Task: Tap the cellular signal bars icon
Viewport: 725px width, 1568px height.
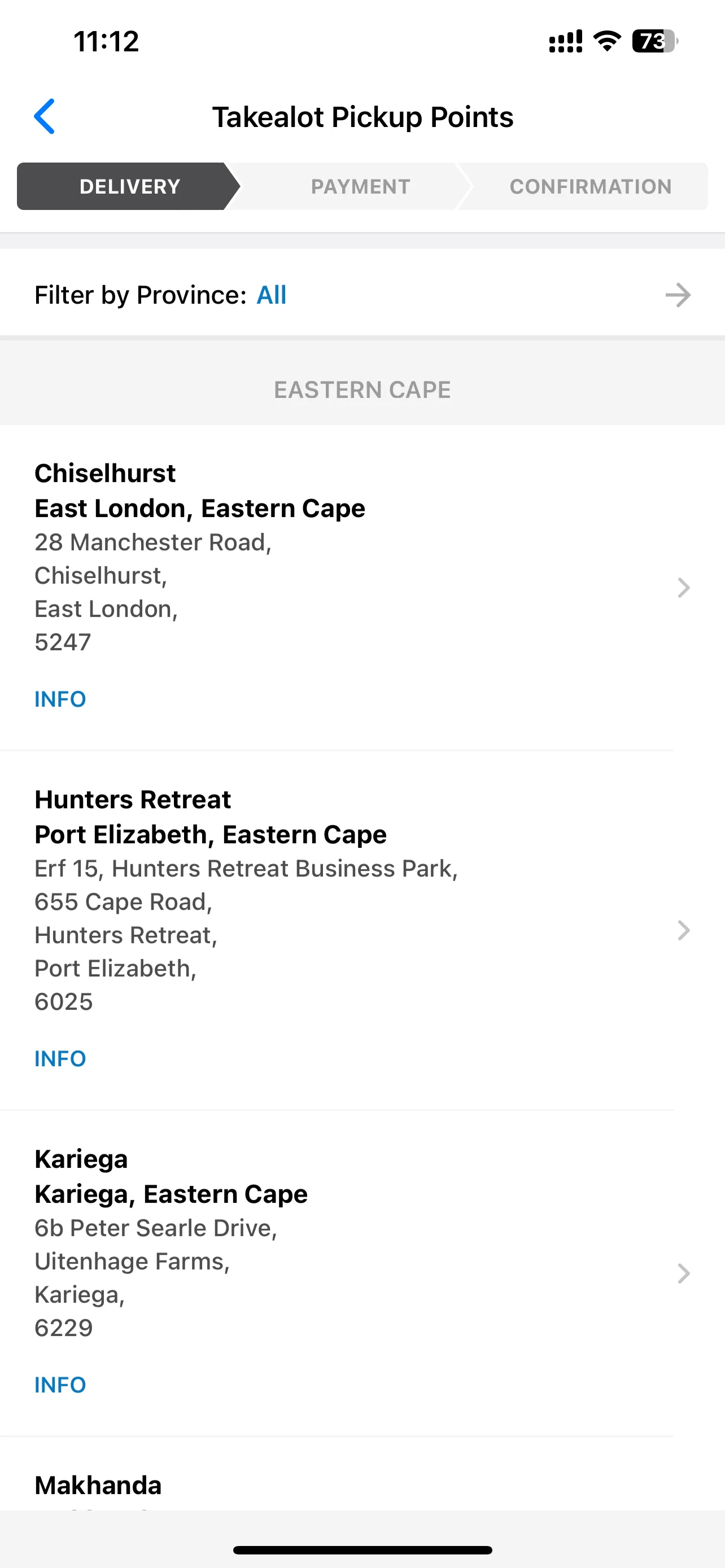Action: pos(566,41)
